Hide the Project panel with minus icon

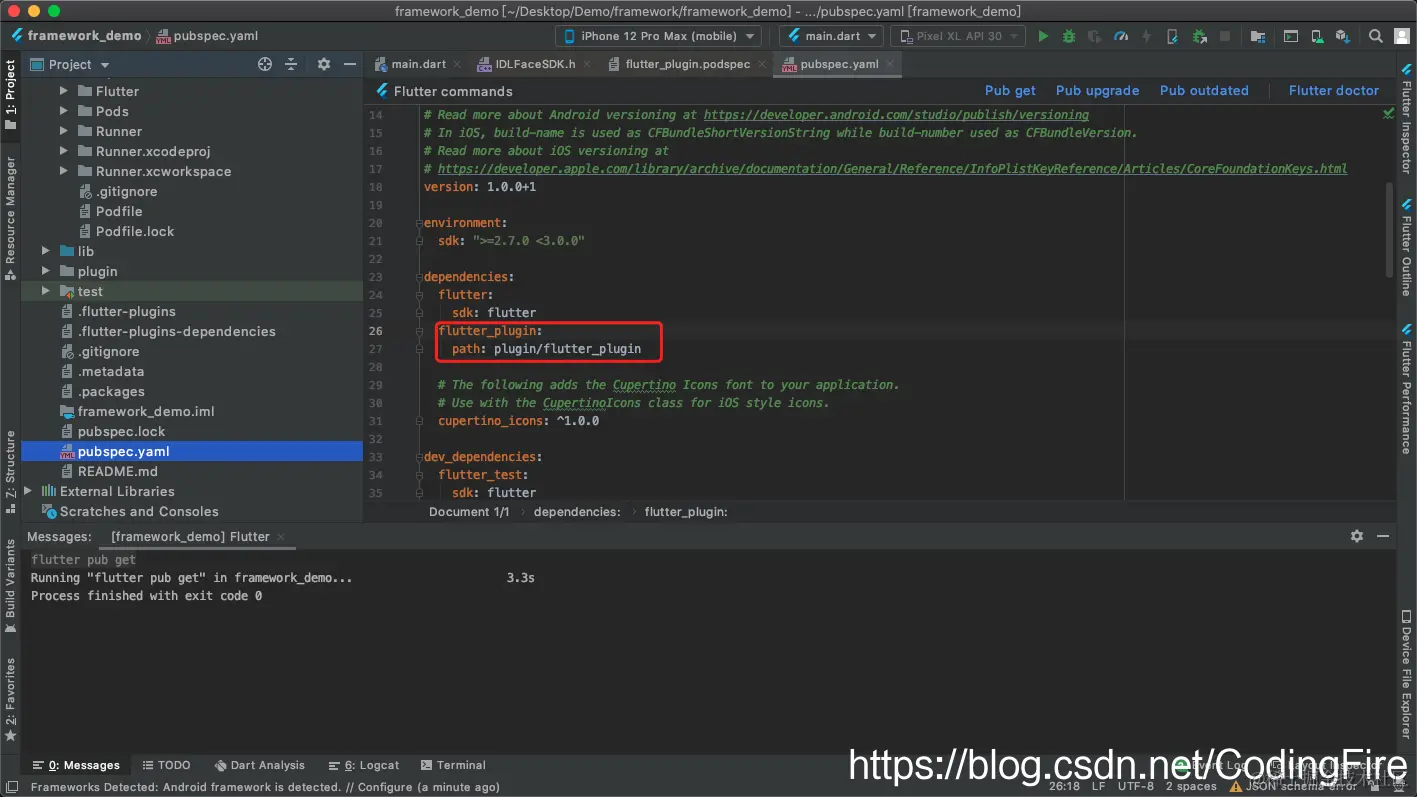click(350, 64)
